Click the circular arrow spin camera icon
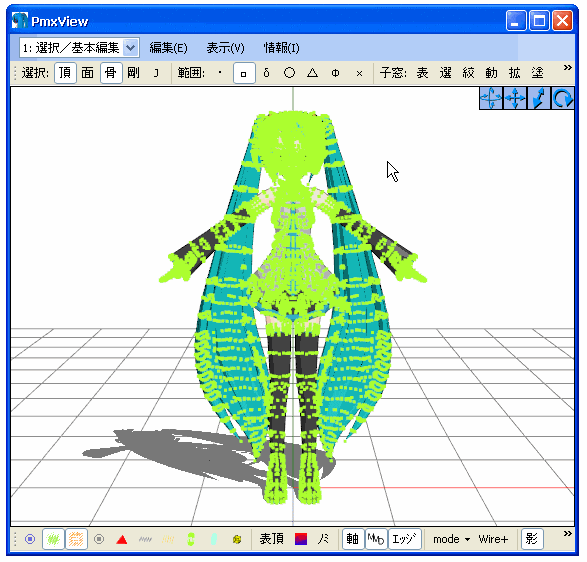 (562, 98)
